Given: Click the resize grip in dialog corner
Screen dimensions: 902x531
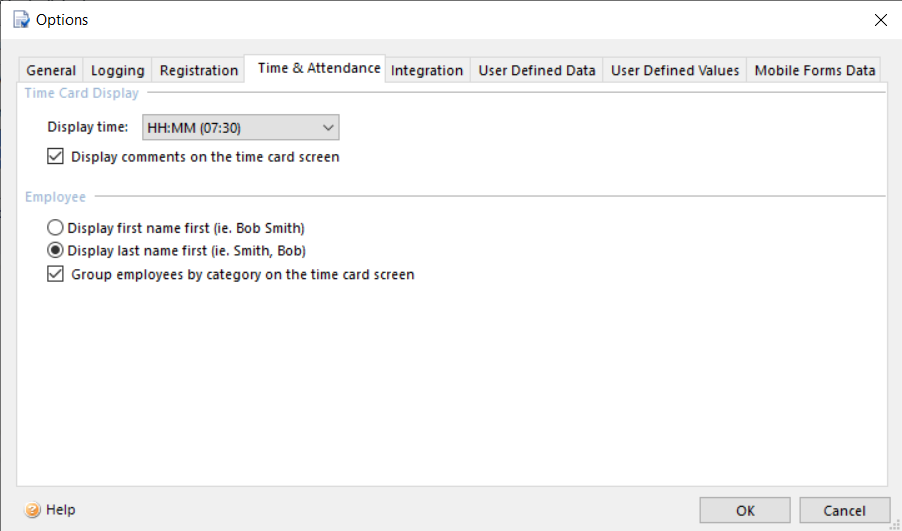Looking at the screenshot, I should pyautogui.click(x=895, y=524).
